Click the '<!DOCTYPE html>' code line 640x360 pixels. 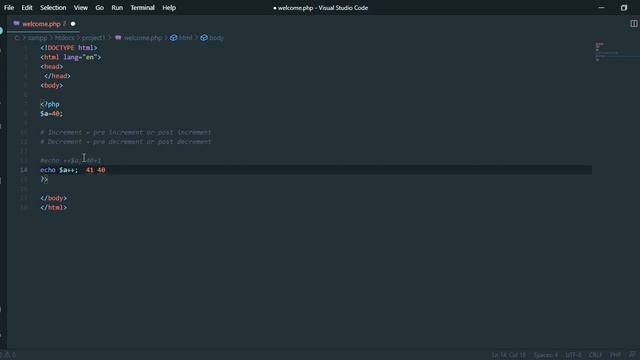tap(69, 48)
